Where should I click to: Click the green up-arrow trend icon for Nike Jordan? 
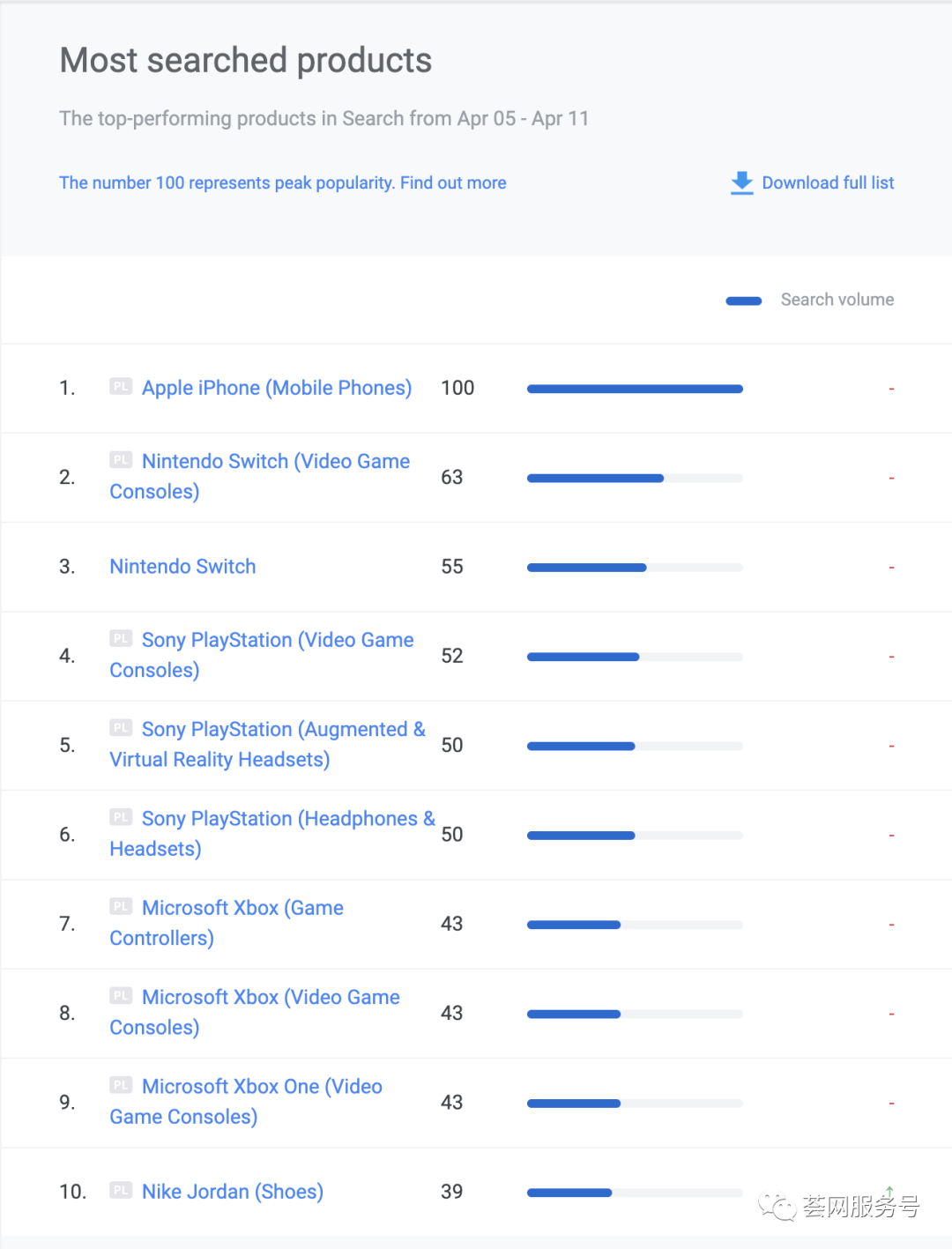click(x=890, y=1191)
